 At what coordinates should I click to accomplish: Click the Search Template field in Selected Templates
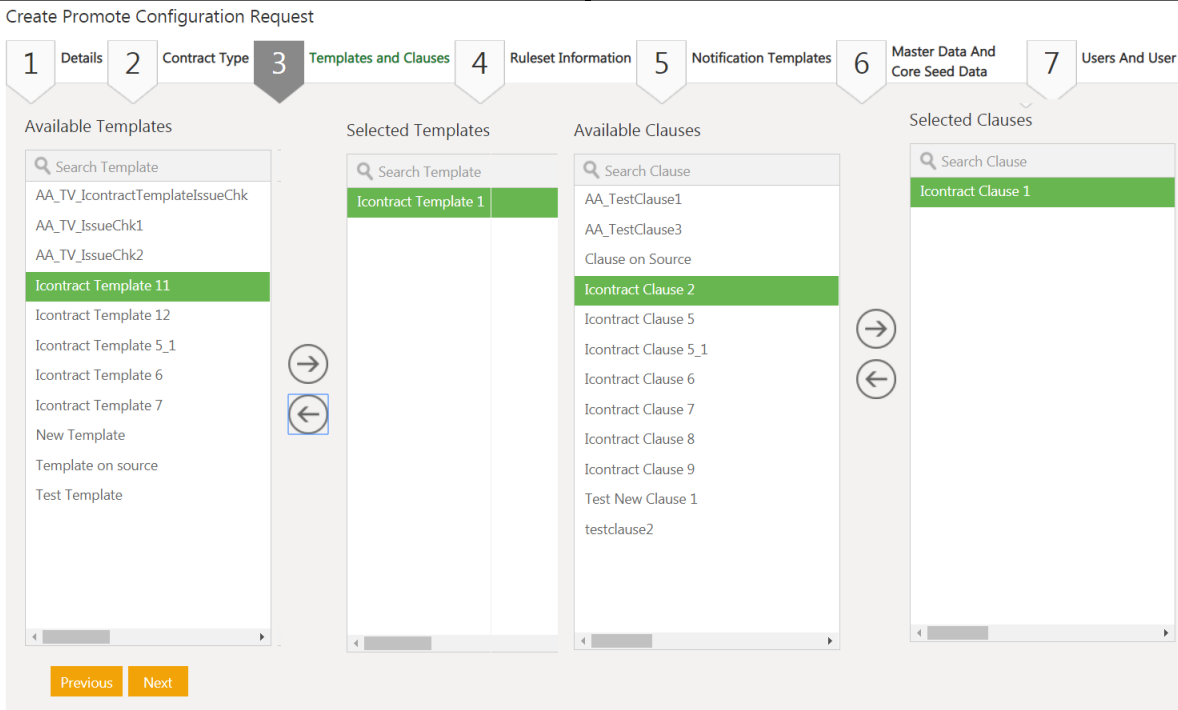tap(460, 172)
